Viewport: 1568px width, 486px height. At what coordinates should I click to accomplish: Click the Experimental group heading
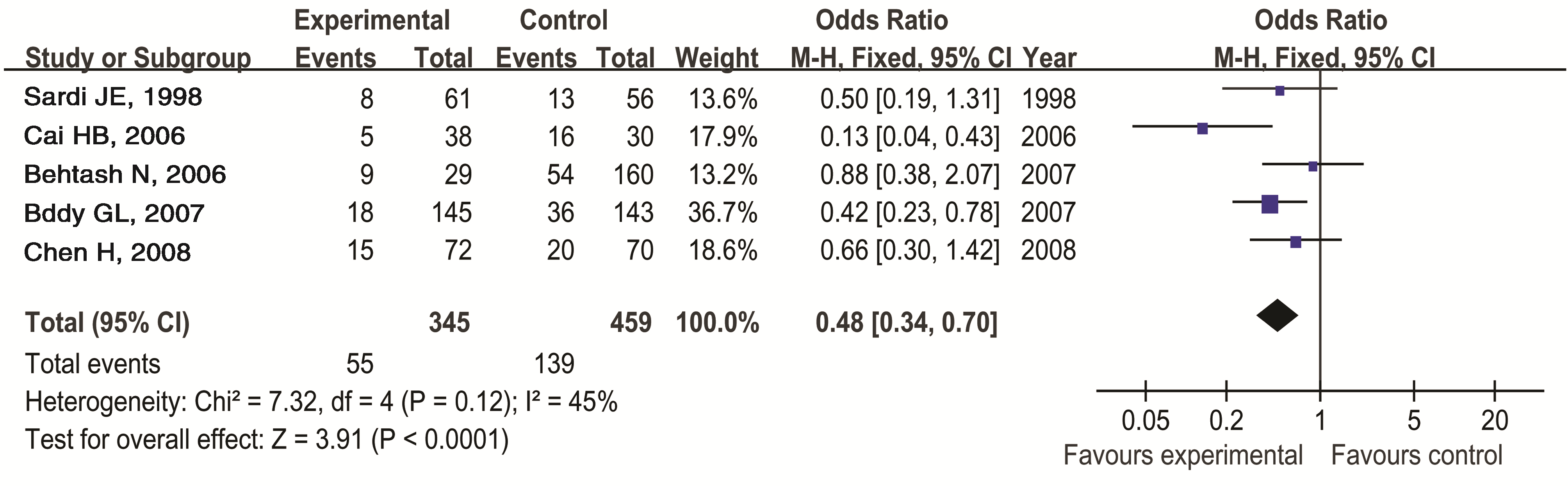pos(372,21)
